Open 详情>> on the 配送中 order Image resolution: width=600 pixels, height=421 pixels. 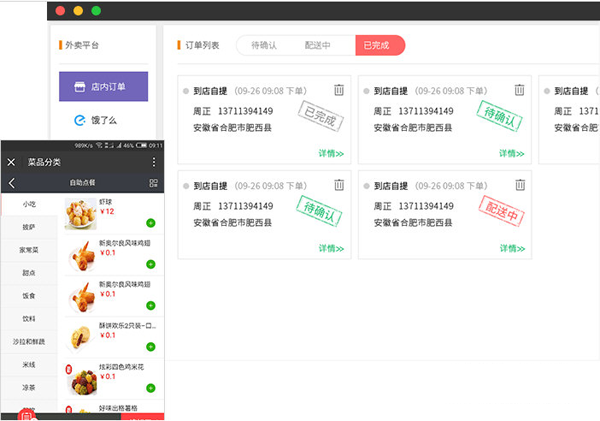(512, 248)
